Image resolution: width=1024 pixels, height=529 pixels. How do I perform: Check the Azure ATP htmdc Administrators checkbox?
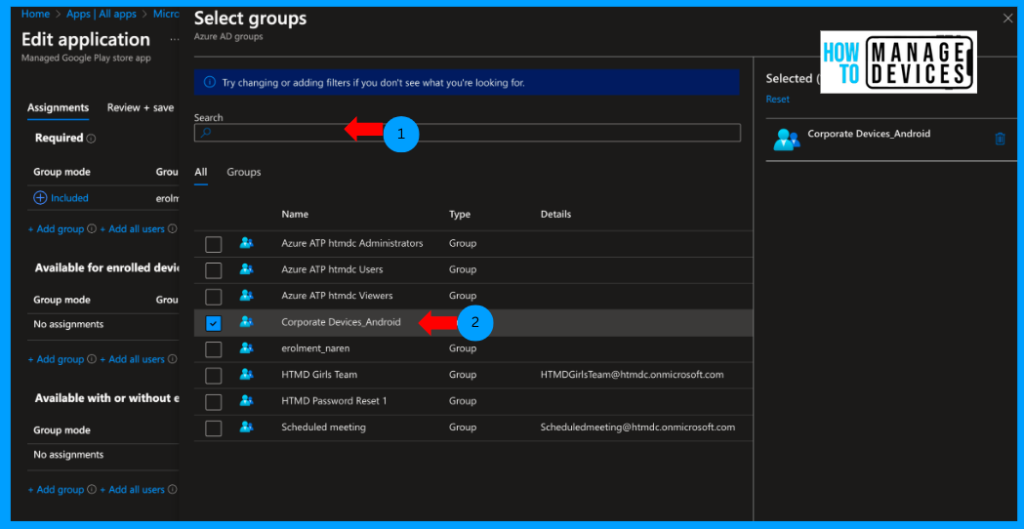point(214,244)
